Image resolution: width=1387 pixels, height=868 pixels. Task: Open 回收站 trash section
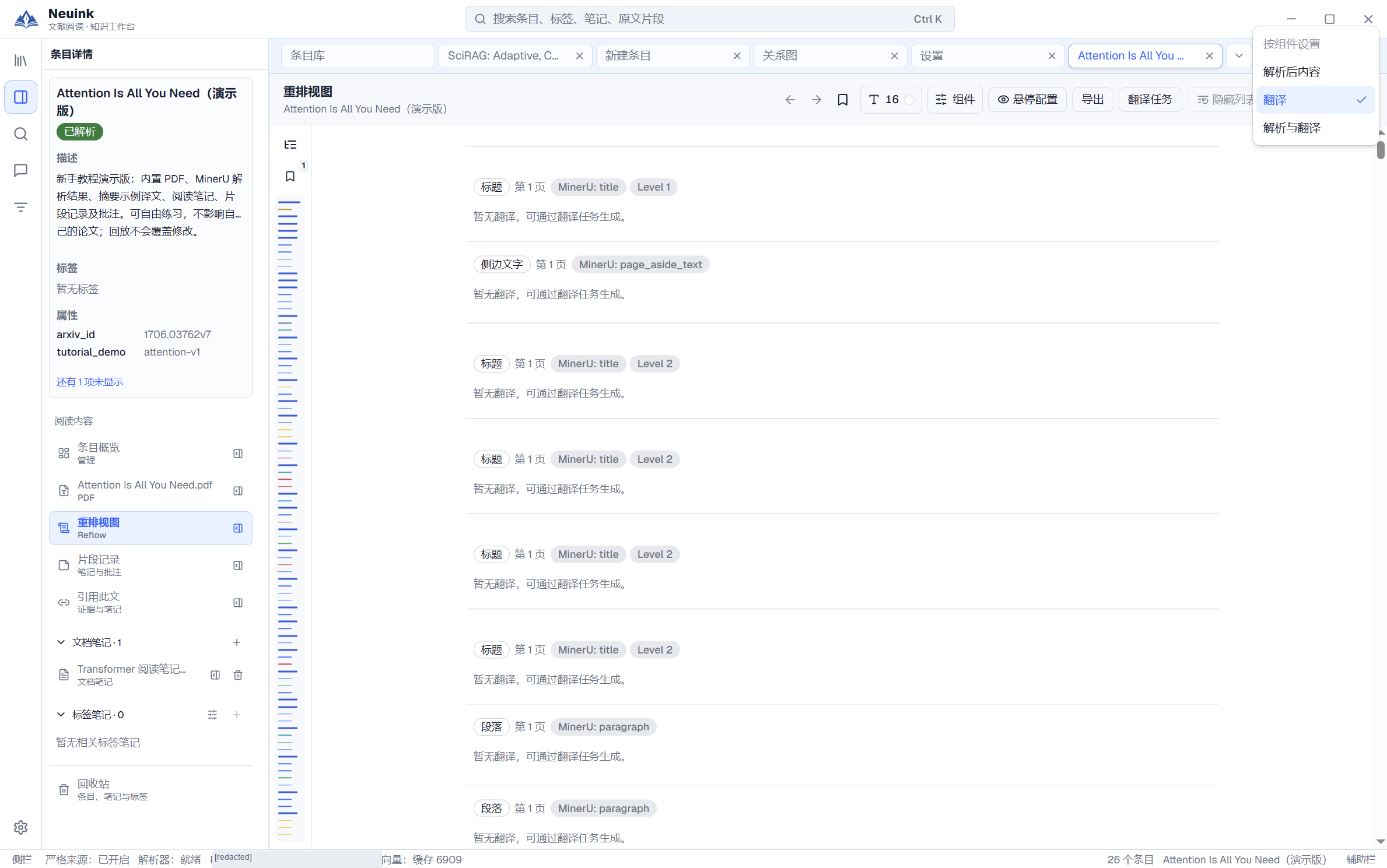coord(150,790)
